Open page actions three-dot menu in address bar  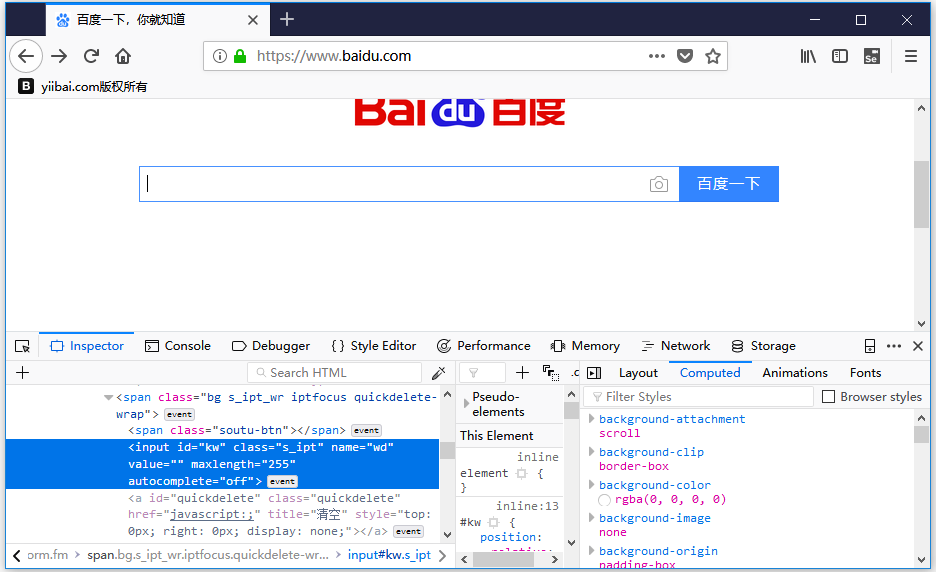(657, 56)
